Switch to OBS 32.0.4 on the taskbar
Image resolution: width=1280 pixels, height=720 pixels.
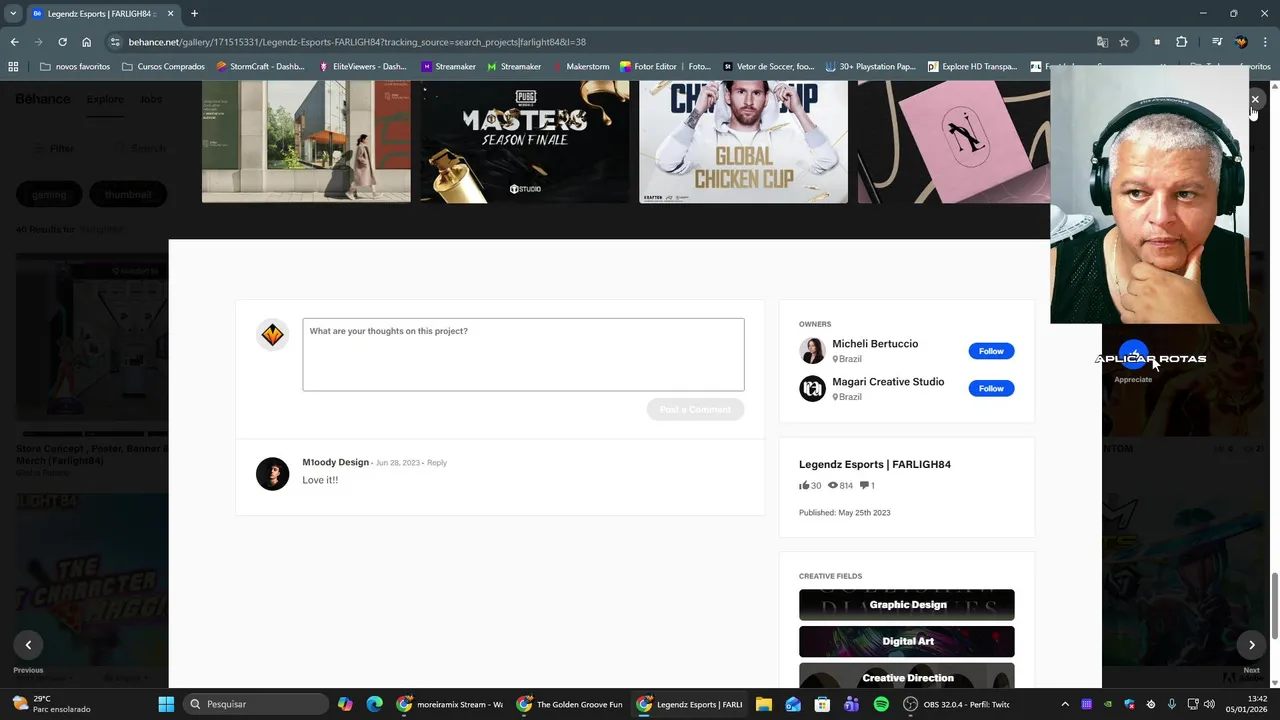957,704
